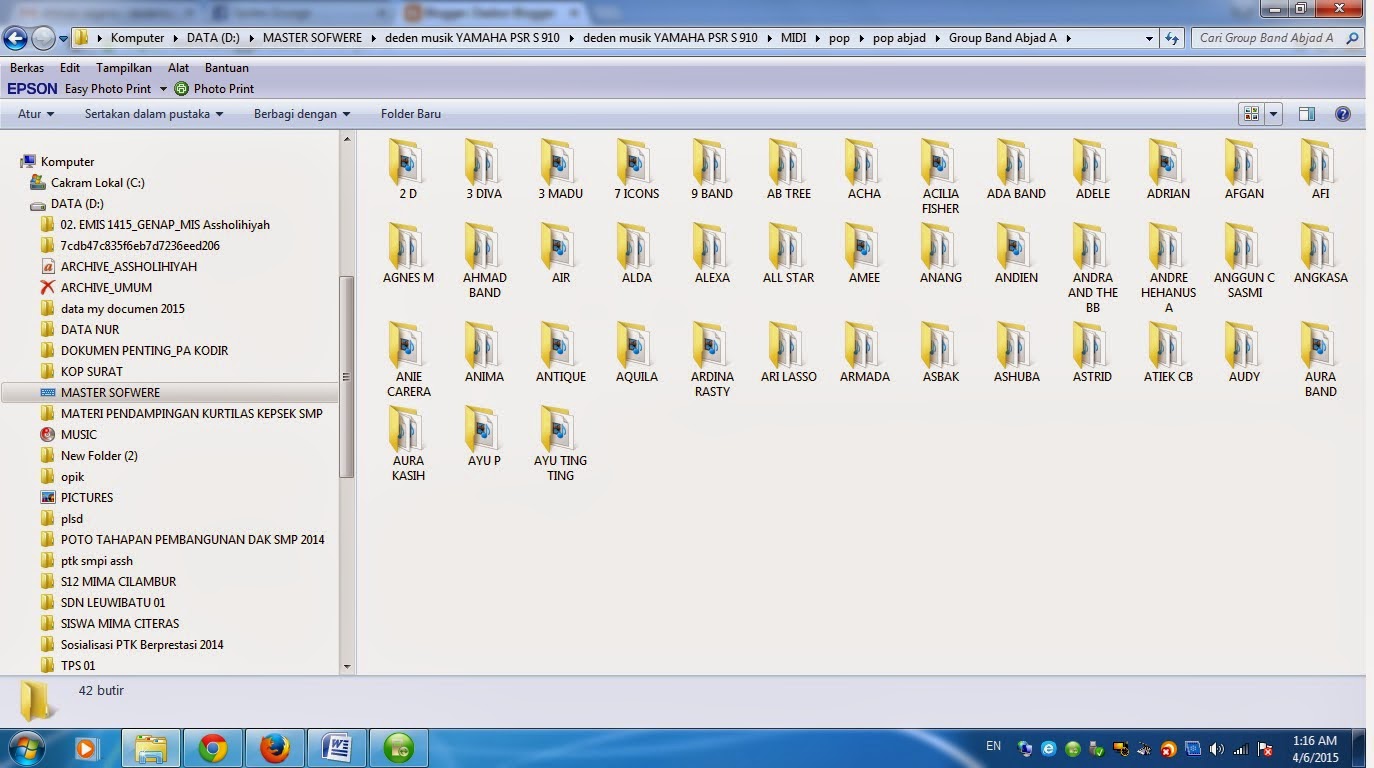This screenshot has height=768, width=1374.
Task: Open the Windows Start button
Action: [25, 748]
